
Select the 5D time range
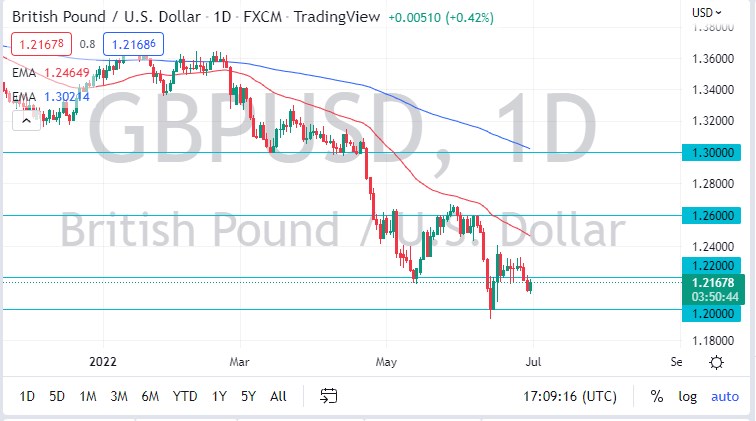[x=57, y=396]
